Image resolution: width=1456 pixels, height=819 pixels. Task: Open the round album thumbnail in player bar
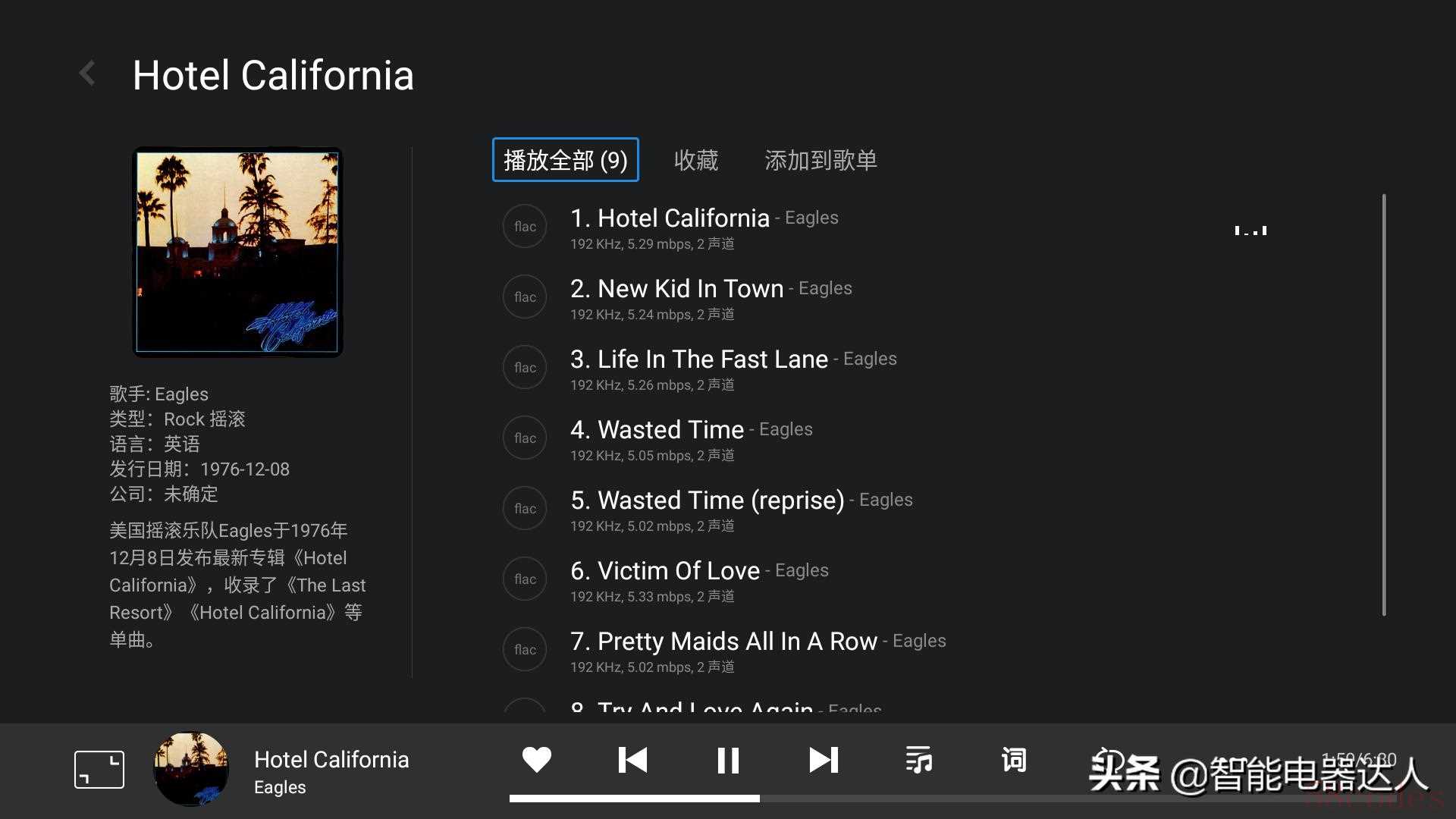pos(191,769)
